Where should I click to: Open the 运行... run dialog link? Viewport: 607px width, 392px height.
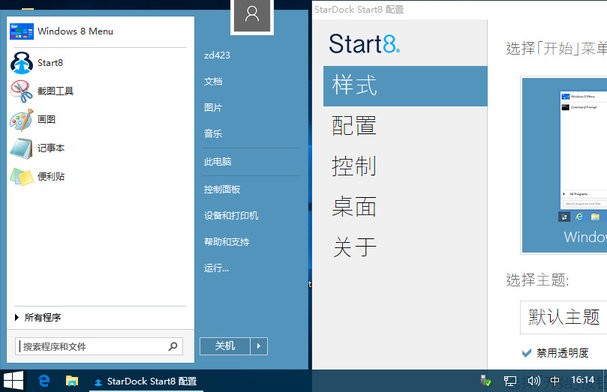(216, 268)
